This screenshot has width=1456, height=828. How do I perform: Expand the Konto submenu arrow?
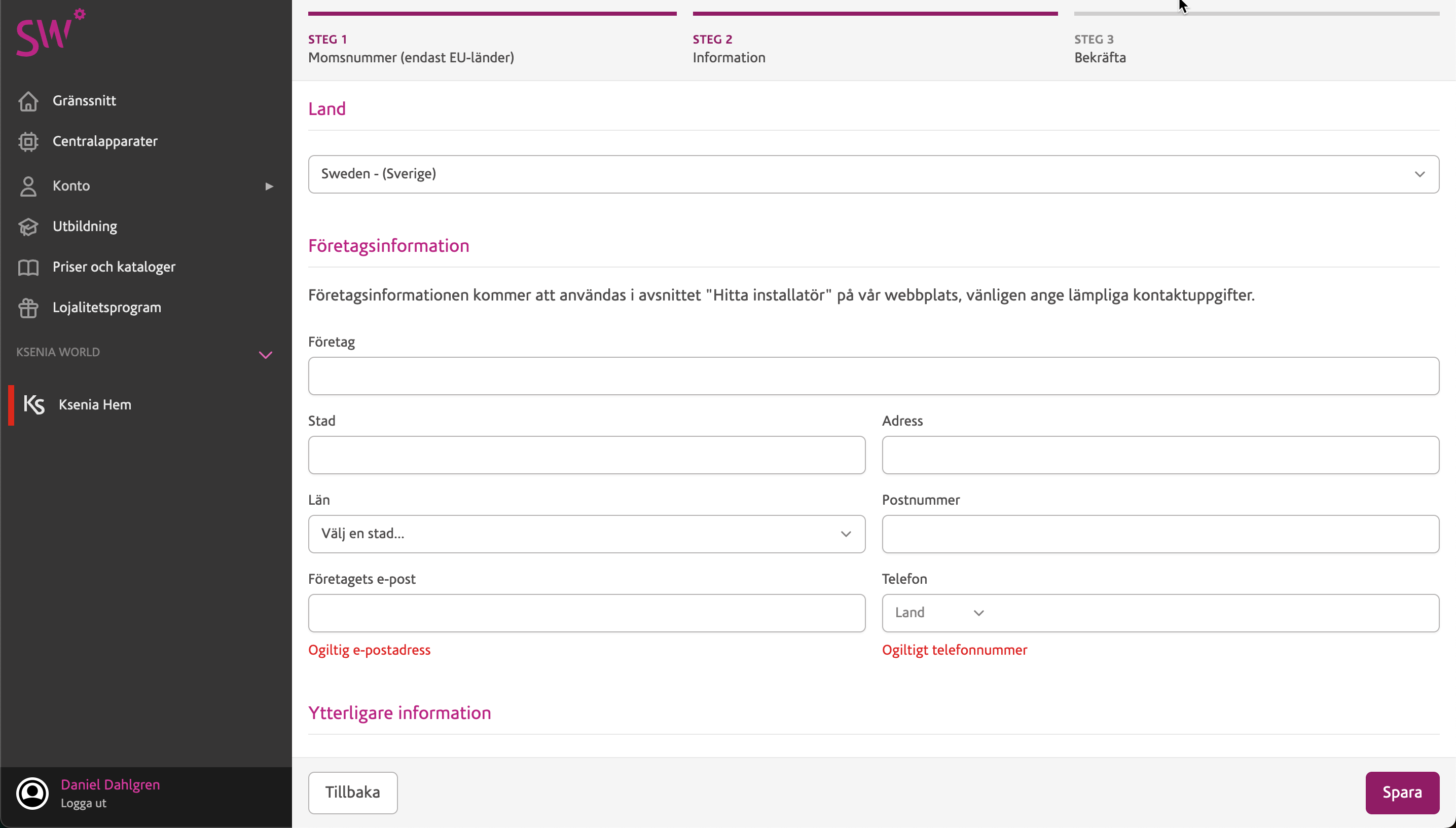pyautogui.click(x=269, y=186)
